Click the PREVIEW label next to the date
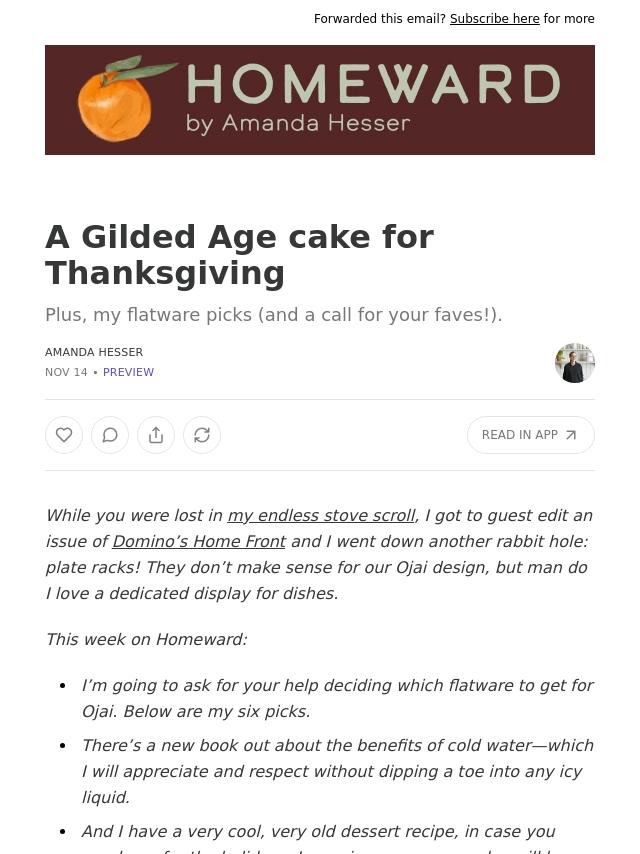 tap(128, 372)
